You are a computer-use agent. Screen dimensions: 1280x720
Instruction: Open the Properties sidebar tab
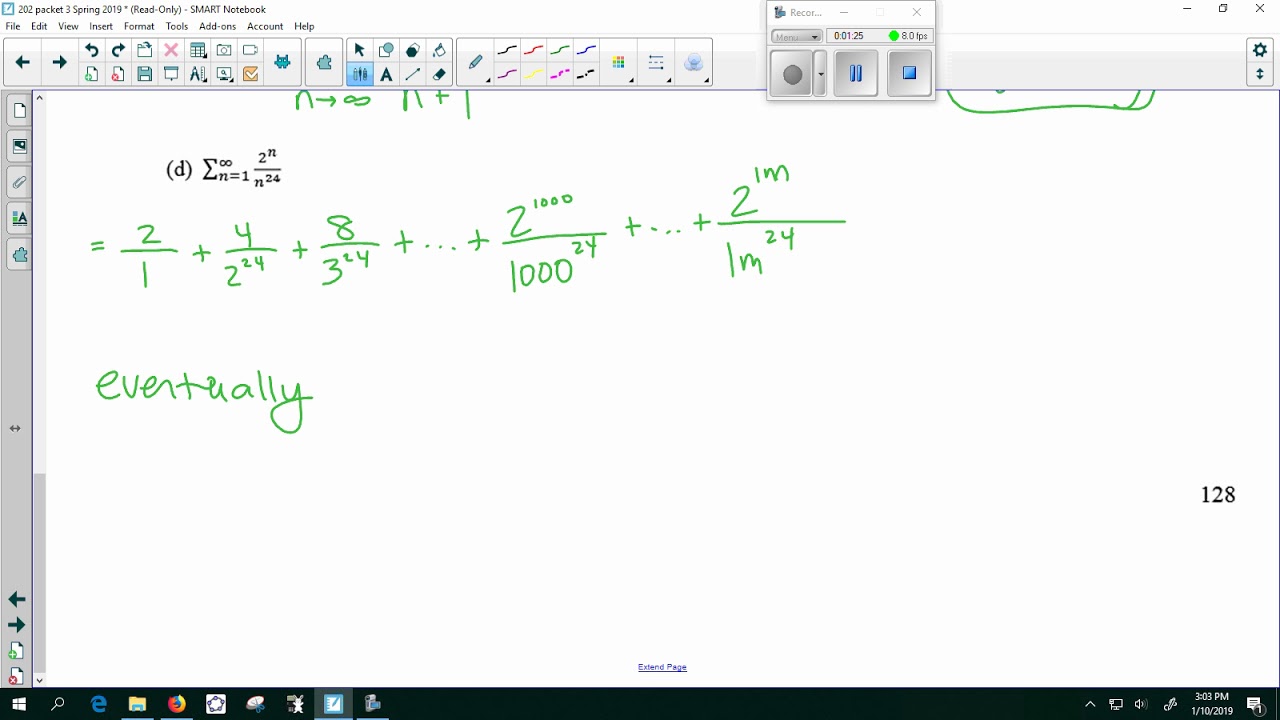[x=19, y=218]
